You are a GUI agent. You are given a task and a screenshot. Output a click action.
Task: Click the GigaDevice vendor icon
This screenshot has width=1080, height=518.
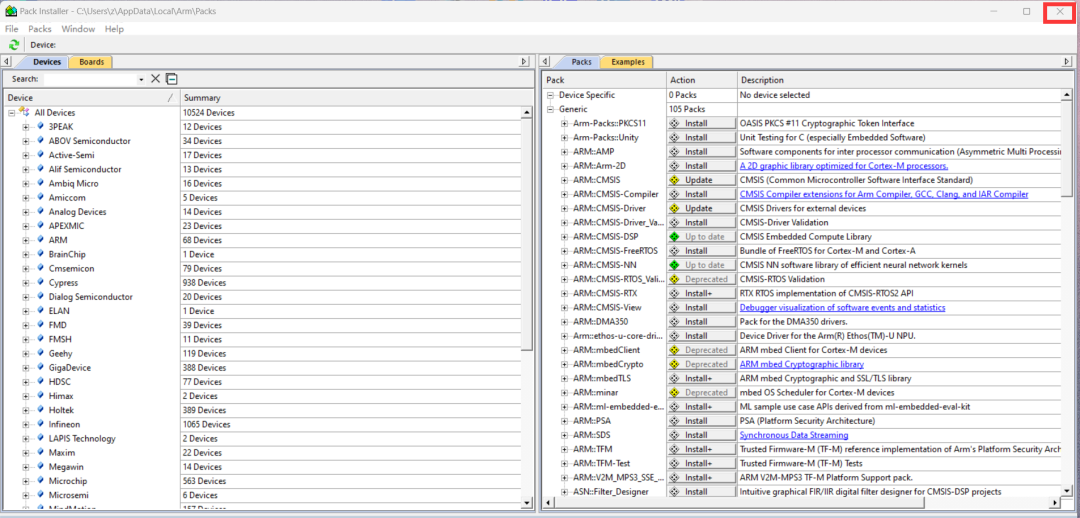tap(40, 368)
